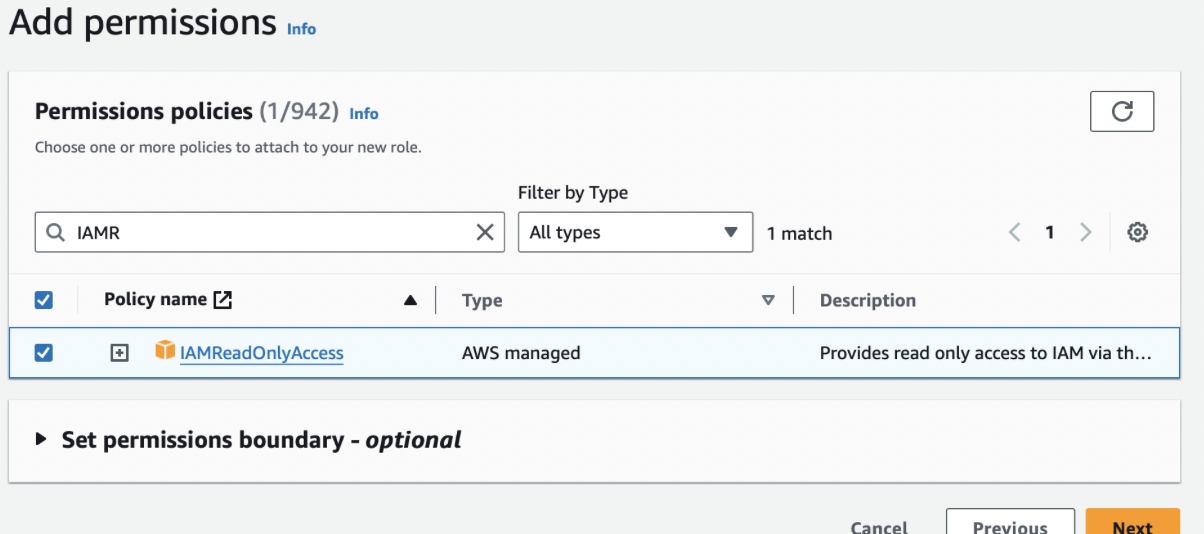Click the search magnifier icon
Viewport: 1204px width, 534px height.
click(56, 232)
